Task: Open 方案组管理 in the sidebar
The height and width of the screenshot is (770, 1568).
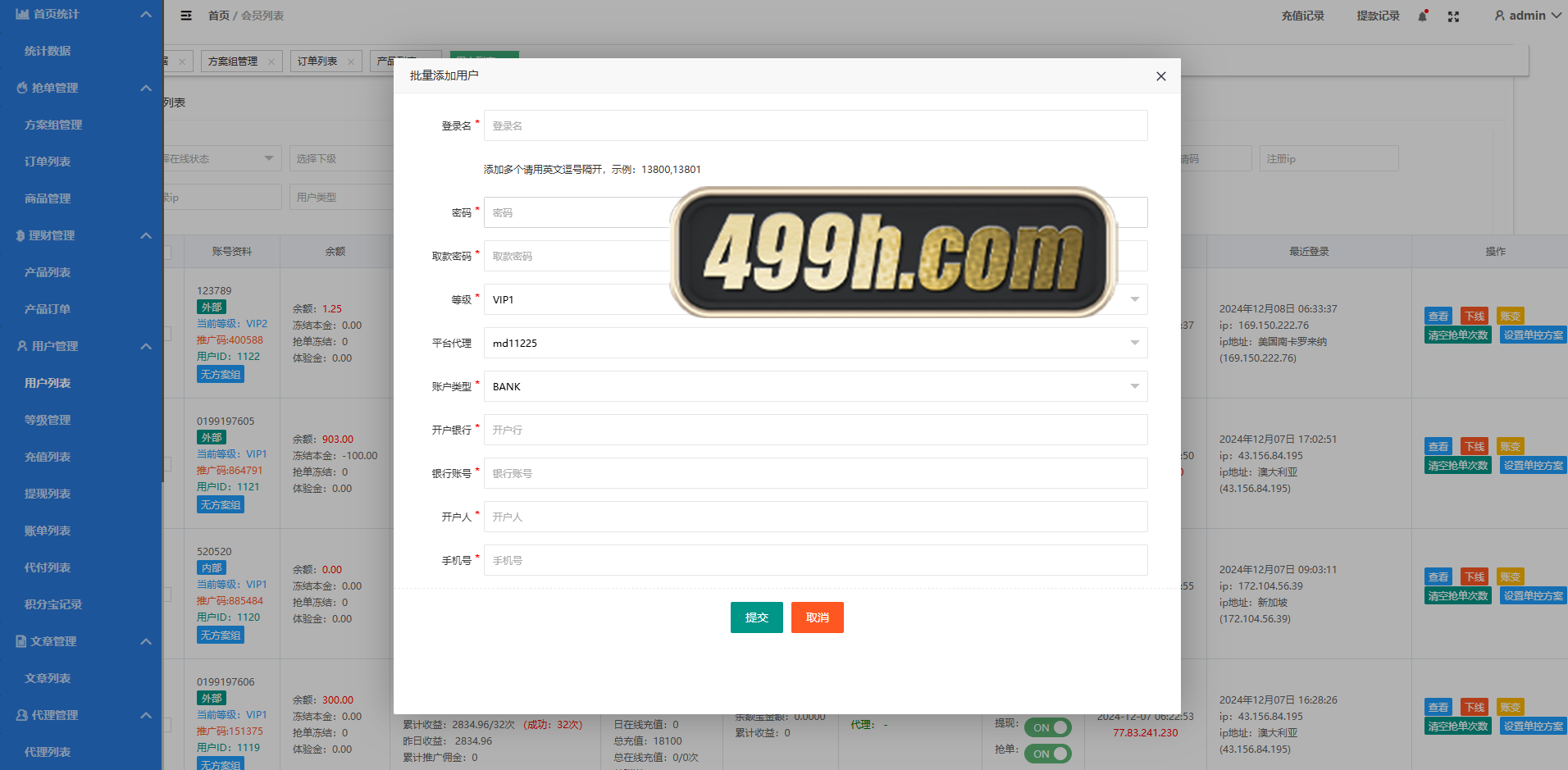Action: pyautogui.click(x=53, y=125)
